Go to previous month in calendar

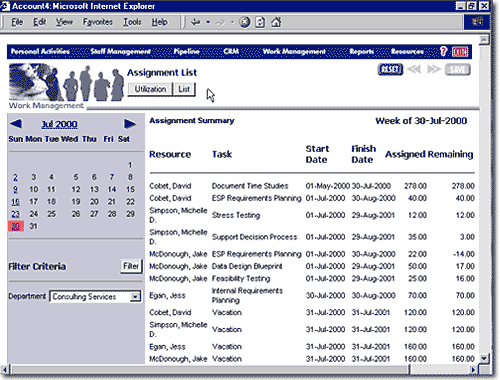pyautogui.click(x=16, y=124)
